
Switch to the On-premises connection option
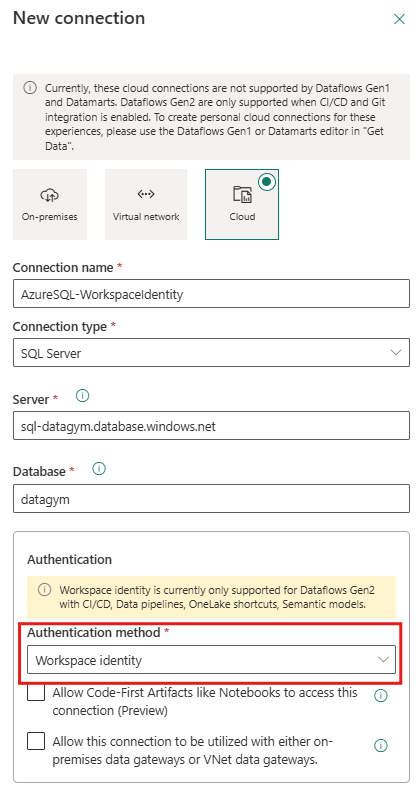[x=49, y=204]
